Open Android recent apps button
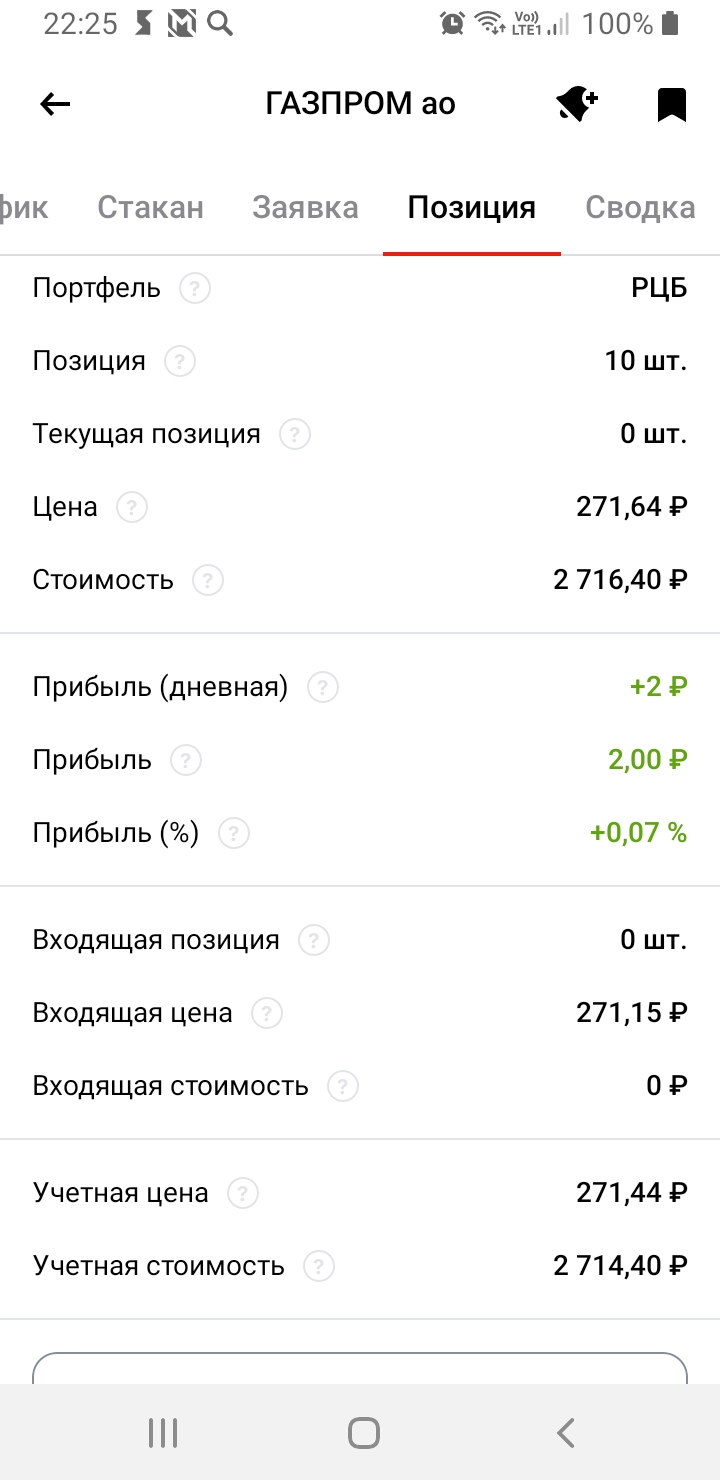This screenshot has width=720, height=1480. tap(162, 1433)
